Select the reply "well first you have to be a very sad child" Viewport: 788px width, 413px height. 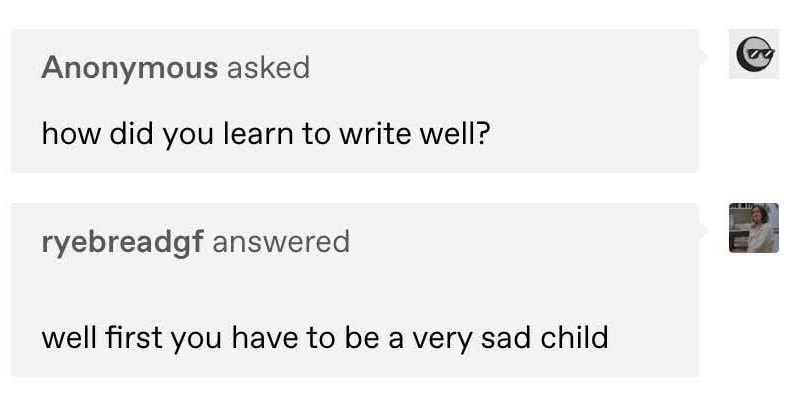[x=325, y=338]
